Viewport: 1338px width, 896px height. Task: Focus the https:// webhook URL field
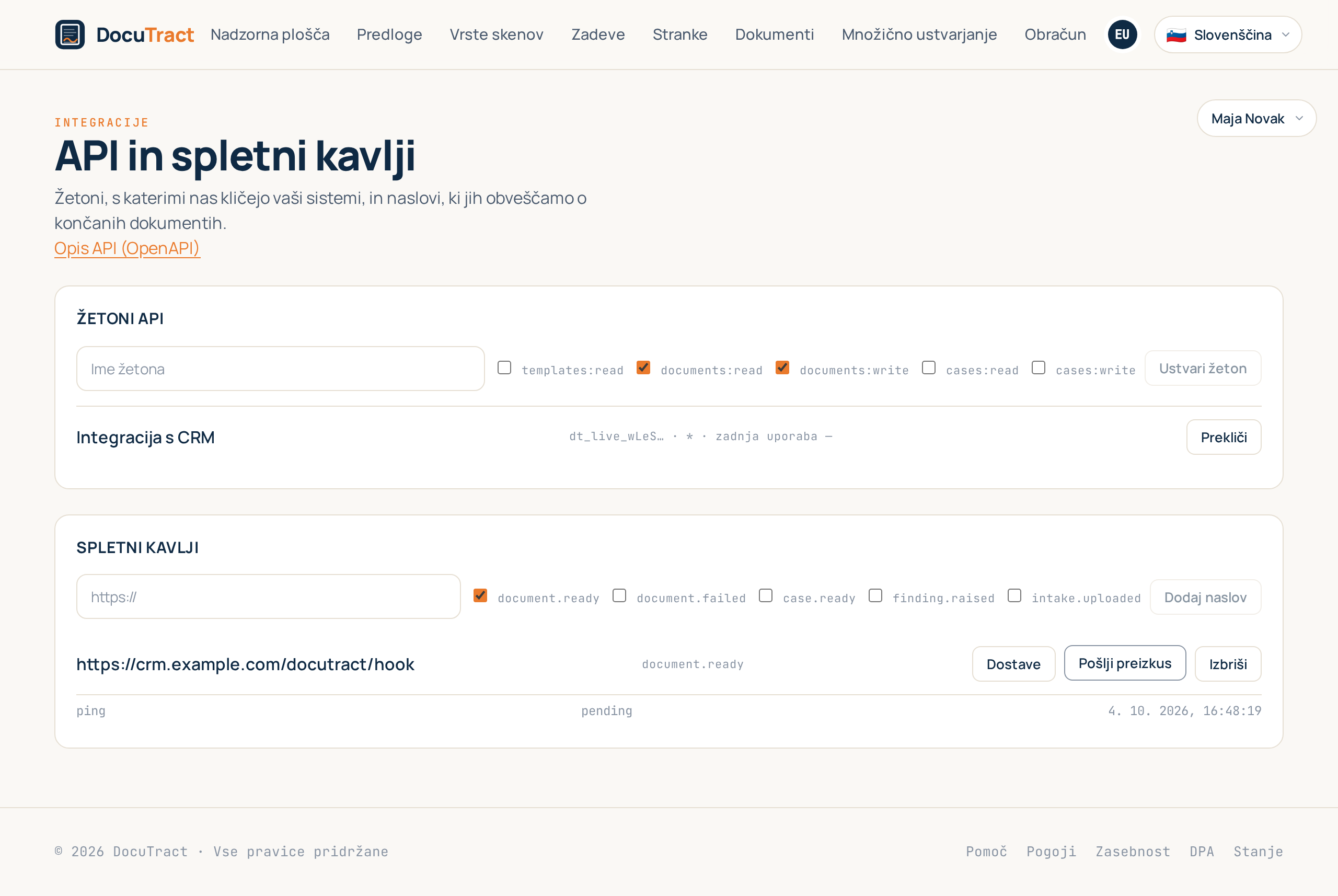coord(268,596)
